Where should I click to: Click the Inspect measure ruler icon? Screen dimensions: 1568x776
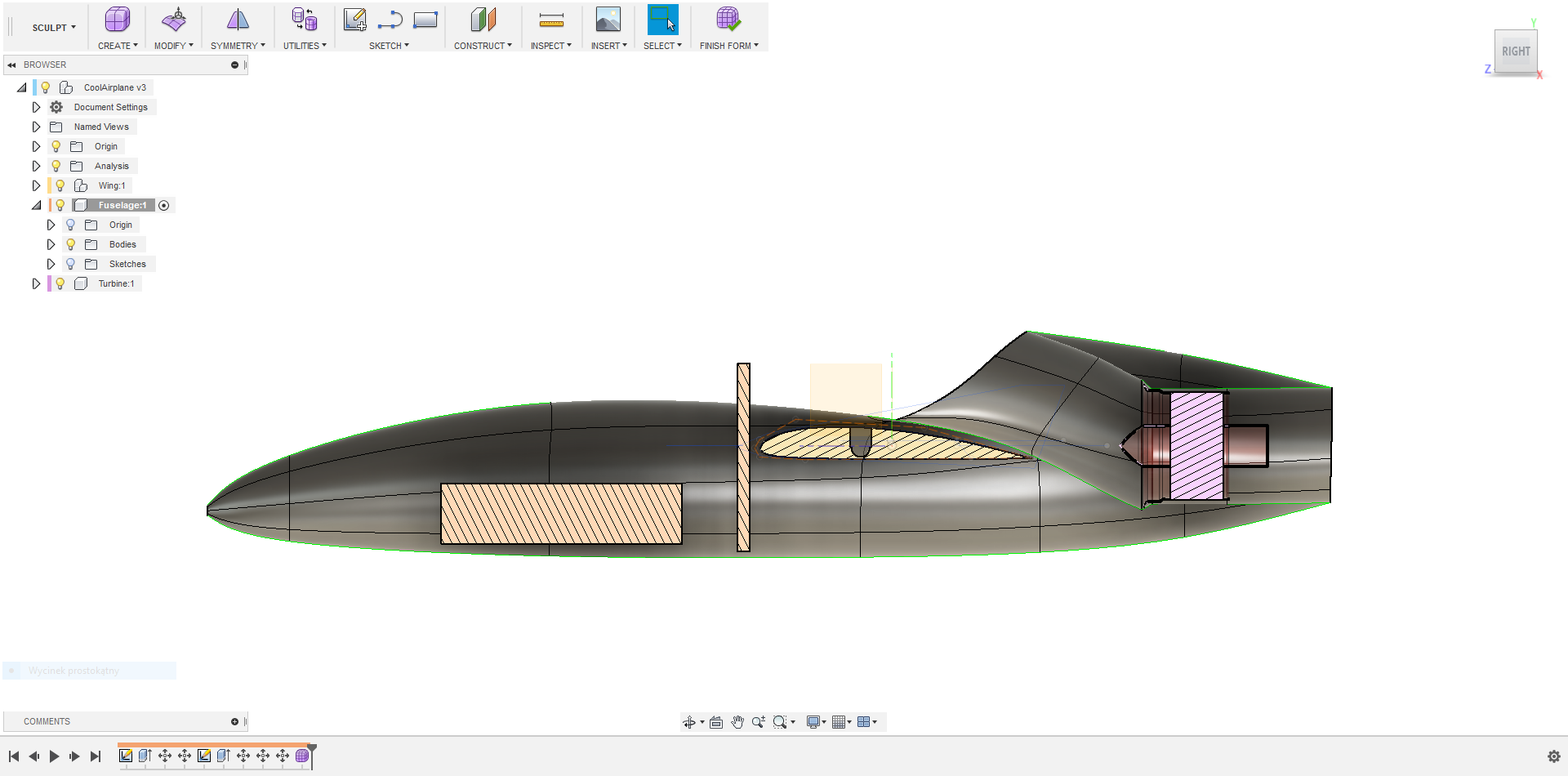click(x=551, y=20)
